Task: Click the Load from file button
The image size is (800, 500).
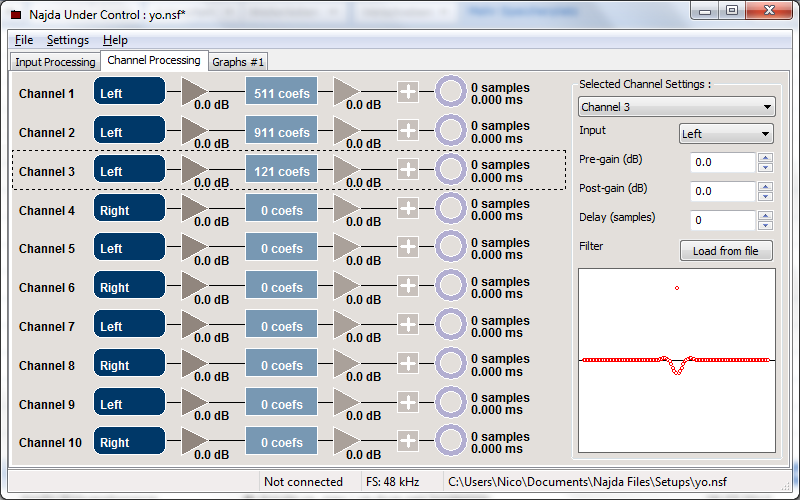Action: pyautogui.click(x=726, y=251)
